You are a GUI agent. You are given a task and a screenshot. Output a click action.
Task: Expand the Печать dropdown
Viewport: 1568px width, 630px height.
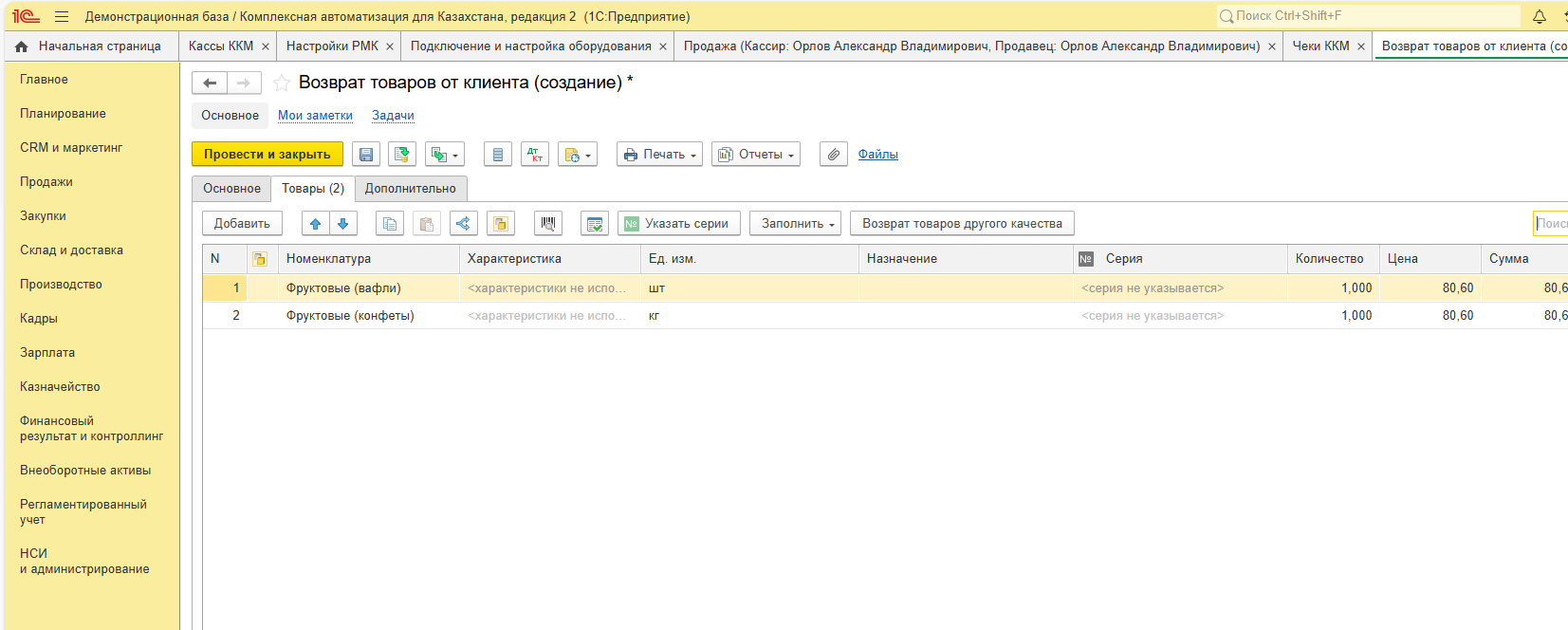(659, 155)
